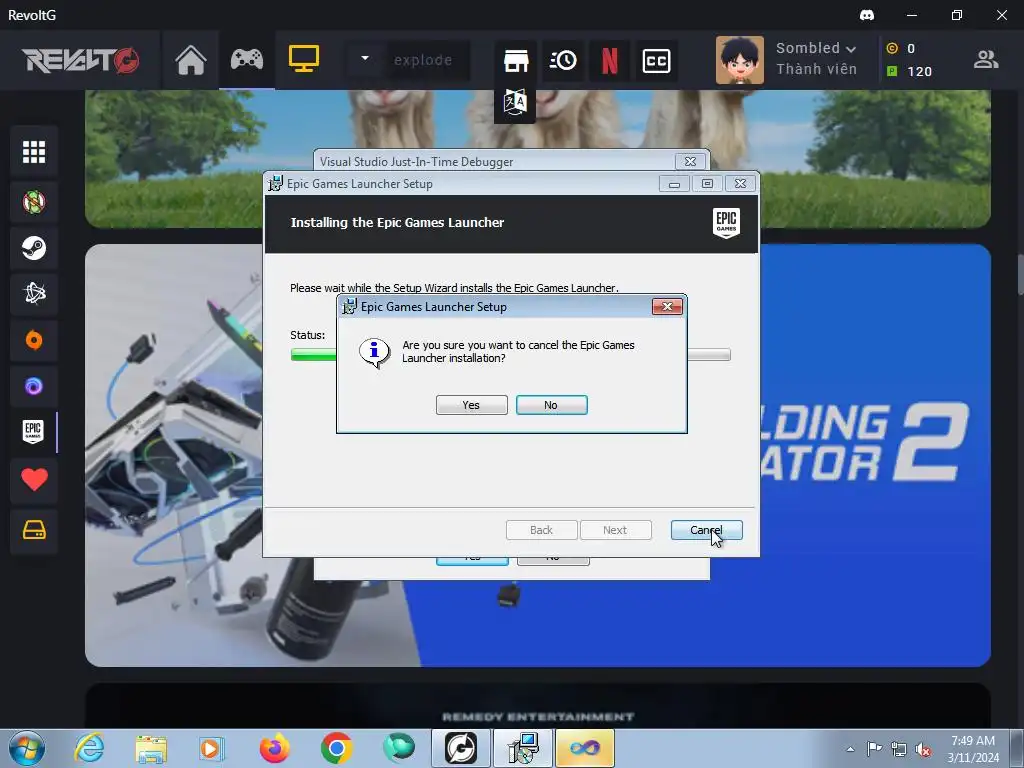Open the yellow drive storage sidebar icon
1024x768 pixels.
[34, 530]
